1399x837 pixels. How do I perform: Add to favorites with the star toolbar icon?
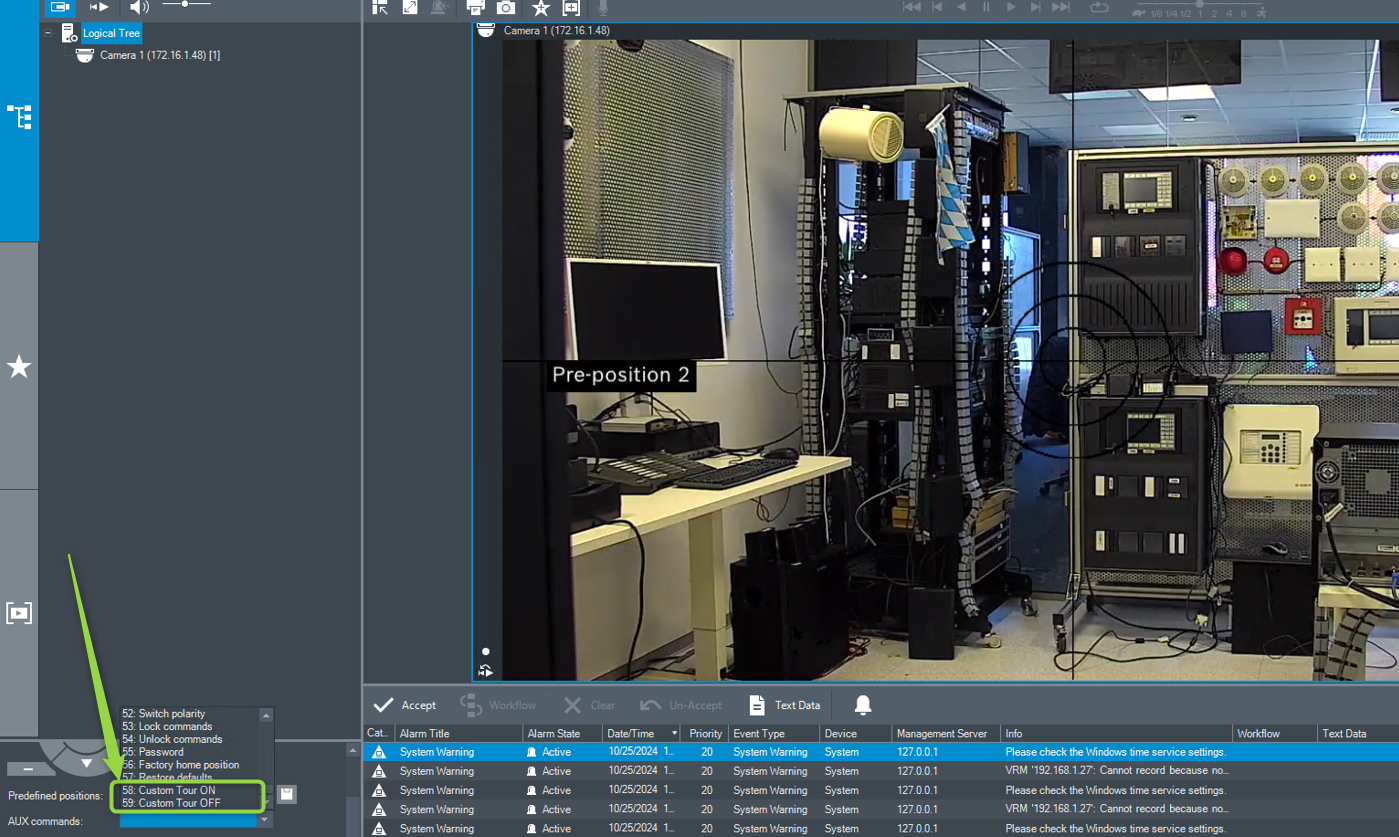pyautogui.click(x=541, y=8)
